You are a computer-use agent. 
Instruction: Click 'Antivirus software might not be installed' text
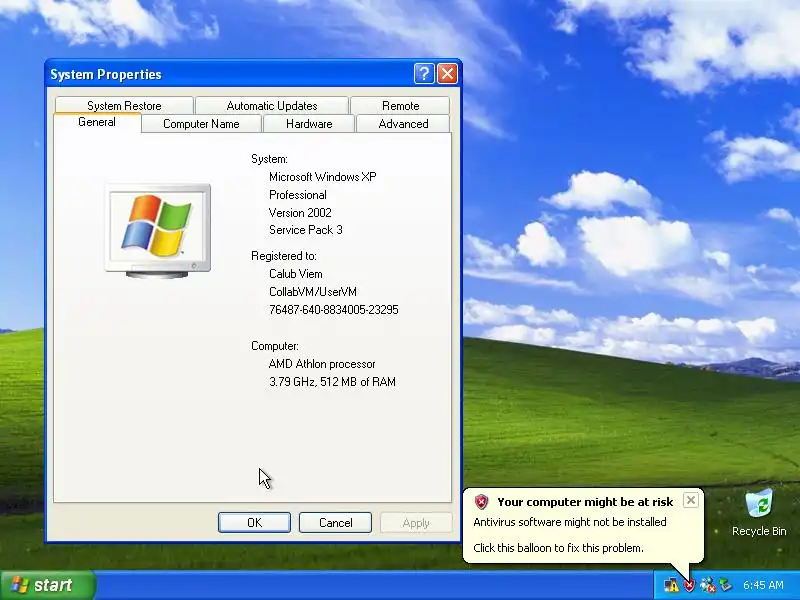[570, 522]
